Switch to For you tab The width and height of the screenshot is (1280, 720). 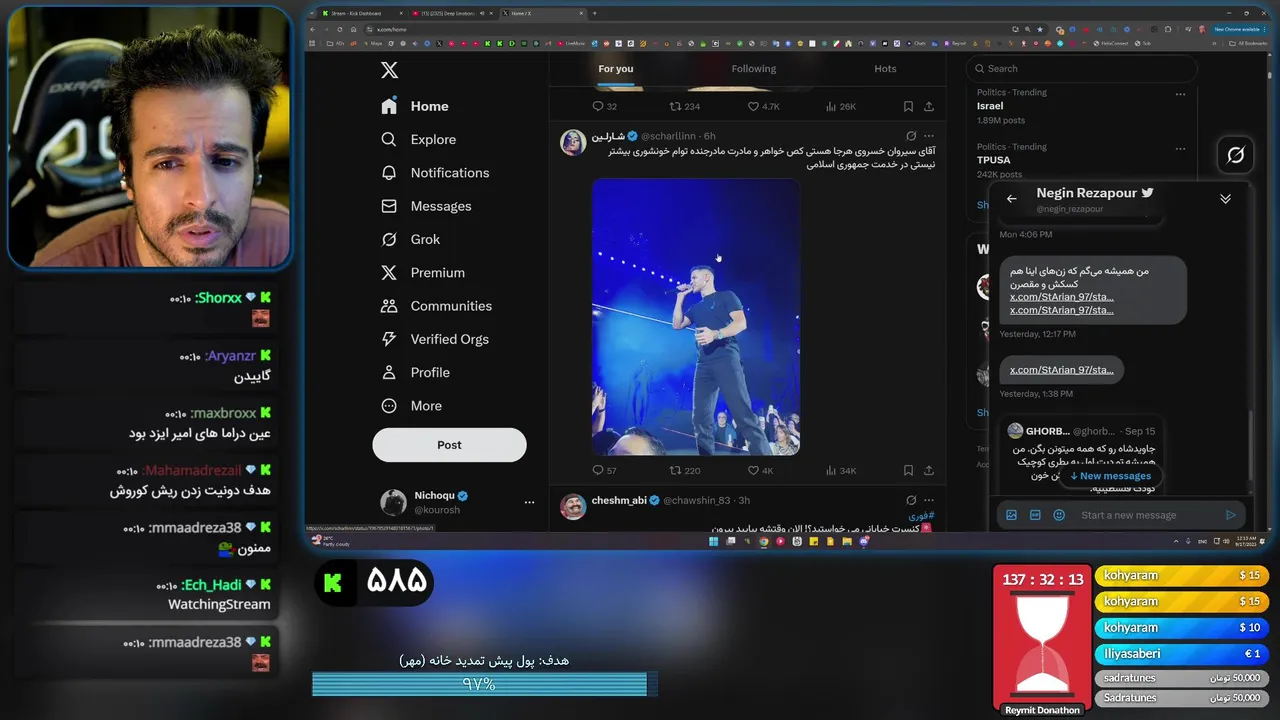[x=616, y=69]
